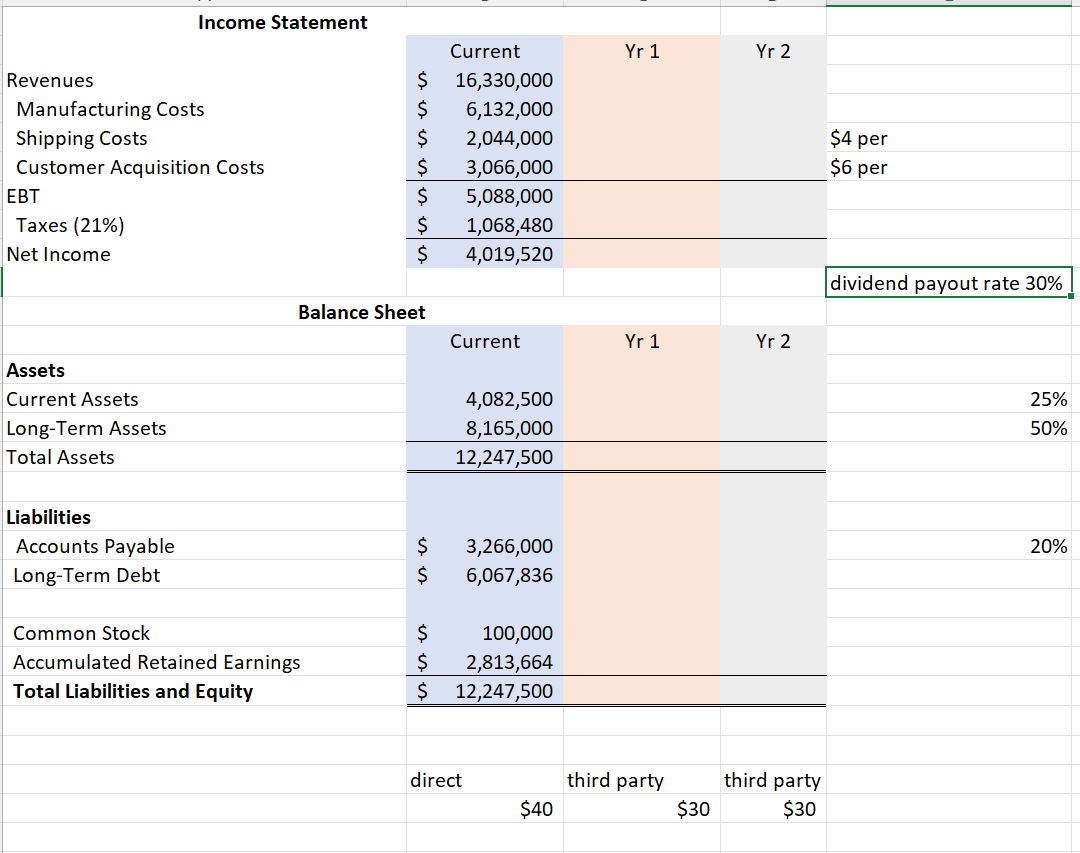Click the dividend payout rate 30% cell
Screen dimensions: 1080x853
948,282
